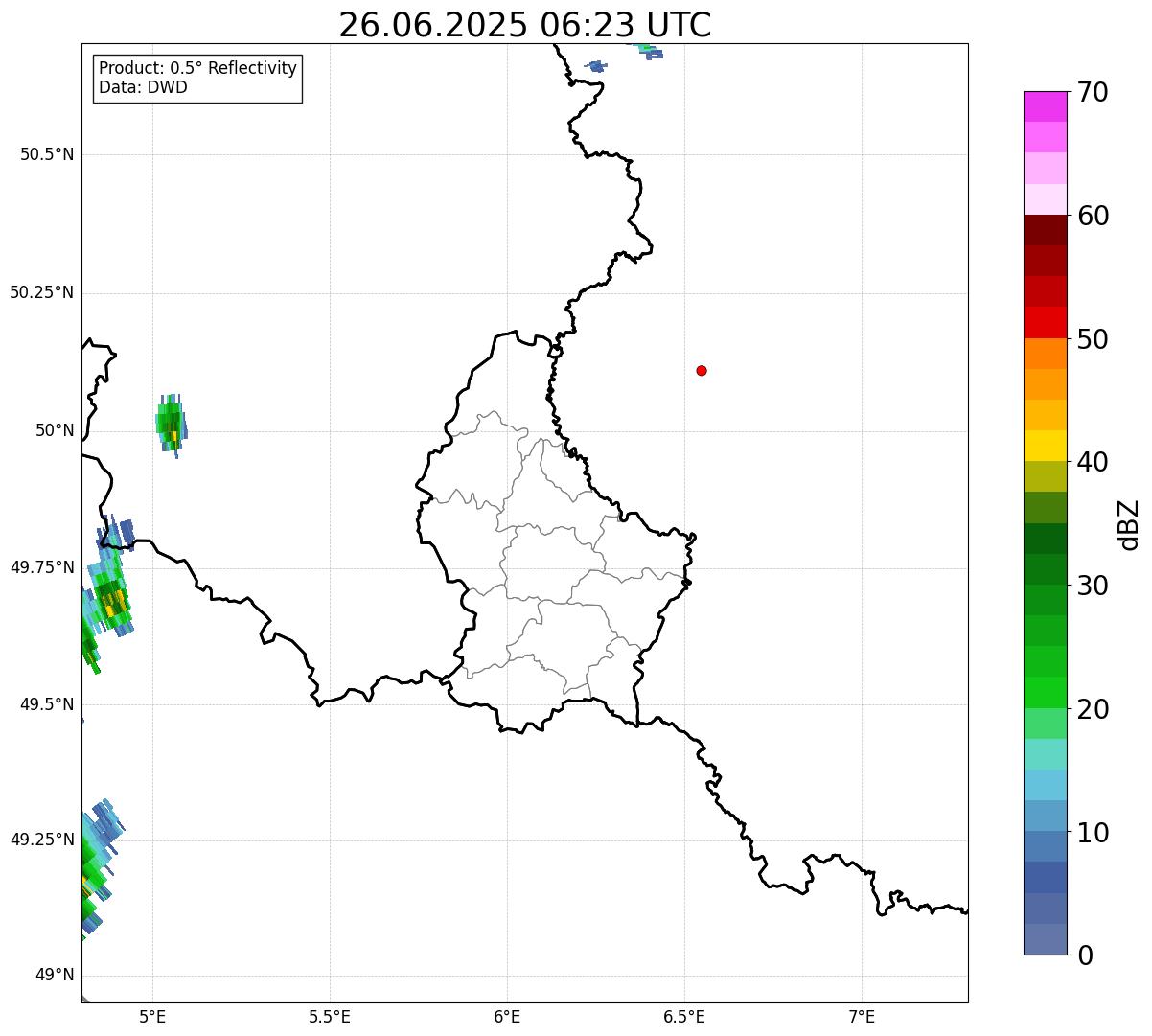Click the colorbar tick value 50
This screenshot has width=1152, height=1036.
1093,339
